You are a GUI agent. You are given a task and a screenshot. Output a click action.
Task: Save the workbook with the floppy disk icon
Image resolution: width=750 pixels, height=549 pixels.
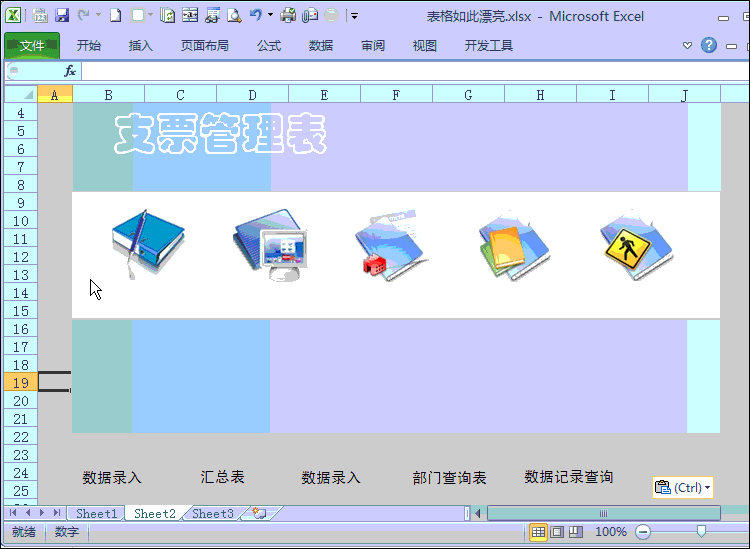click(x=62, y=16)
